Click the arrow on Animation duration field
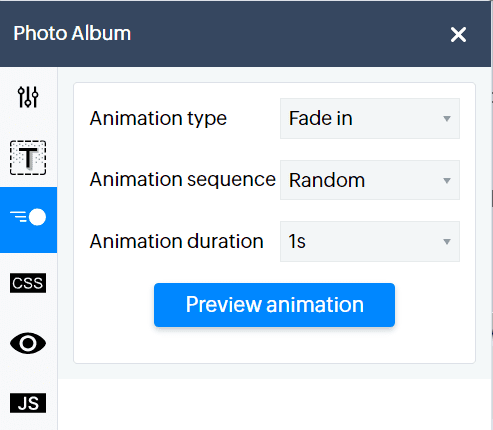 447,242
